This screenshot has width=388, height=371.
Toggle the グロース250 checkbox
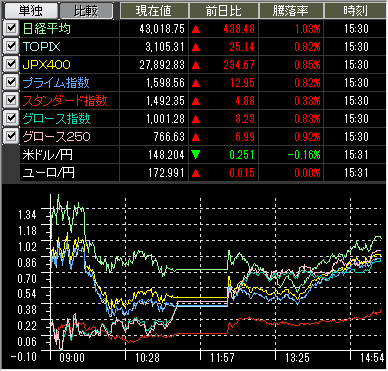[11, 136]
